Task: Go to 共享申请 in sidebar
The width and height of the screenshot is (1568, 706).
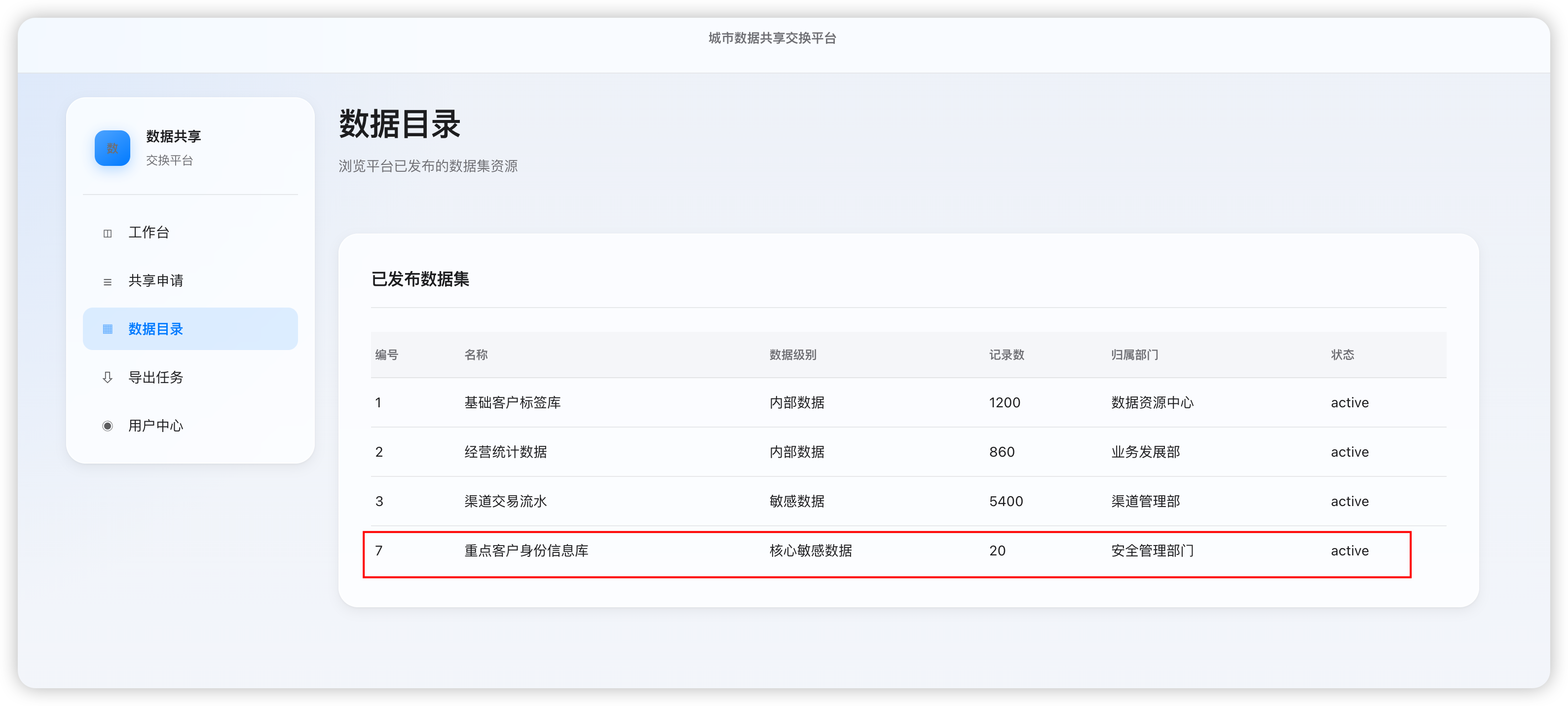Action: (x=190, y=281)
